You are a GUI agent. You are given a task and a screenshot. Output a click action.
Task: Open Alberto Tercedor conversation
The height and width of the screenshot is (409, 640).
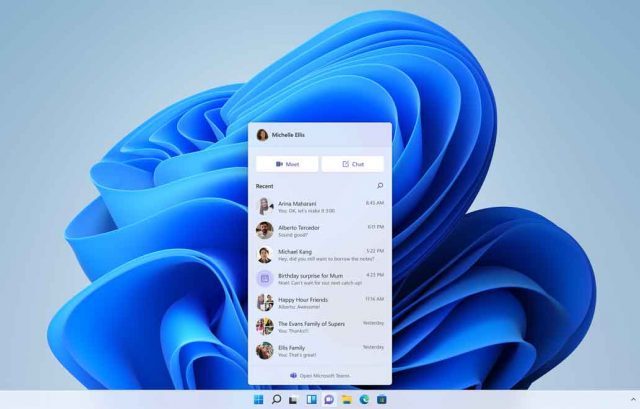coord(320,230)
